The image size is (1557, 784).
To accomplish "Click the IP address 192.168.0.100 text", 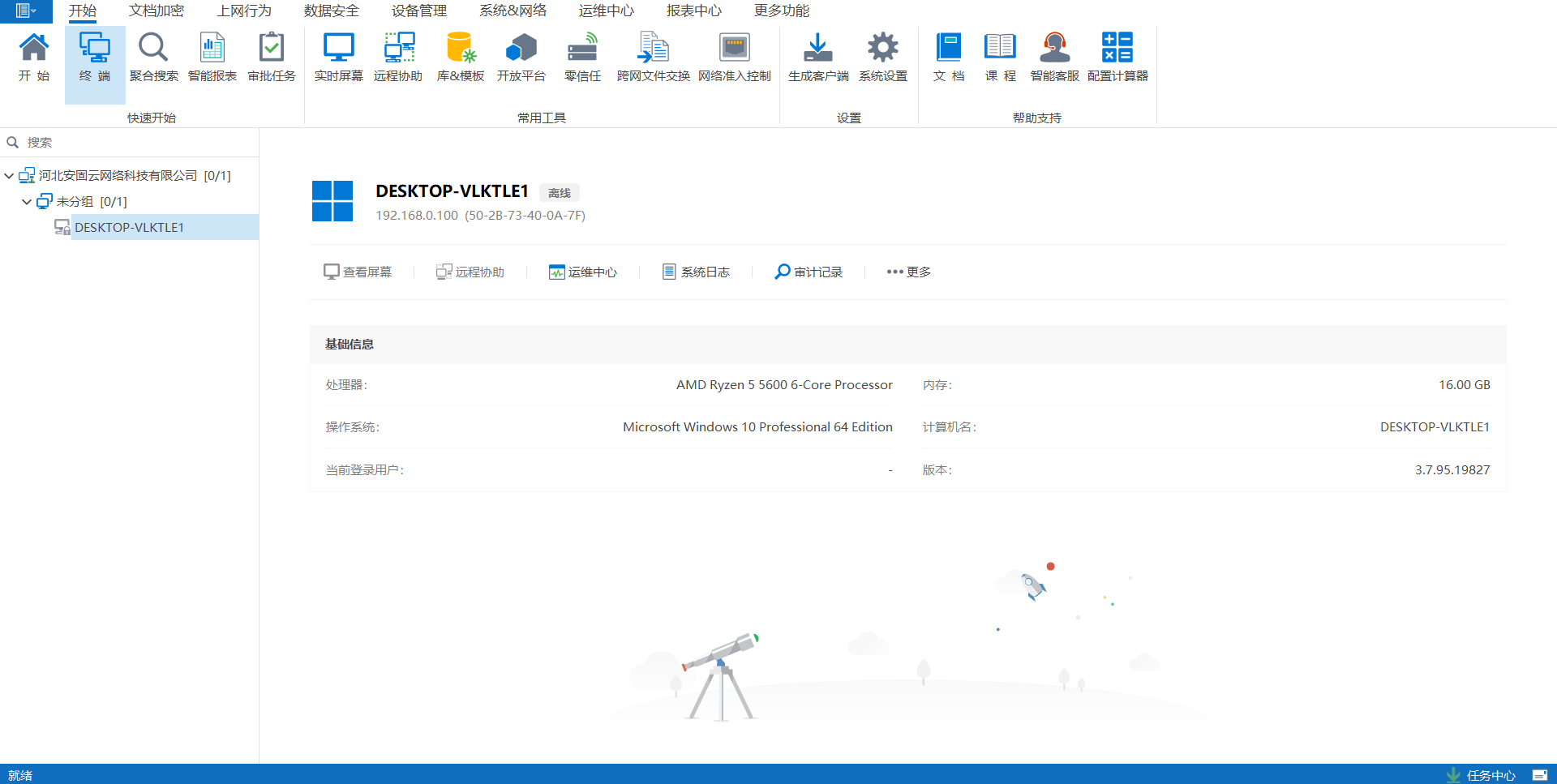I will click(417, 216).
